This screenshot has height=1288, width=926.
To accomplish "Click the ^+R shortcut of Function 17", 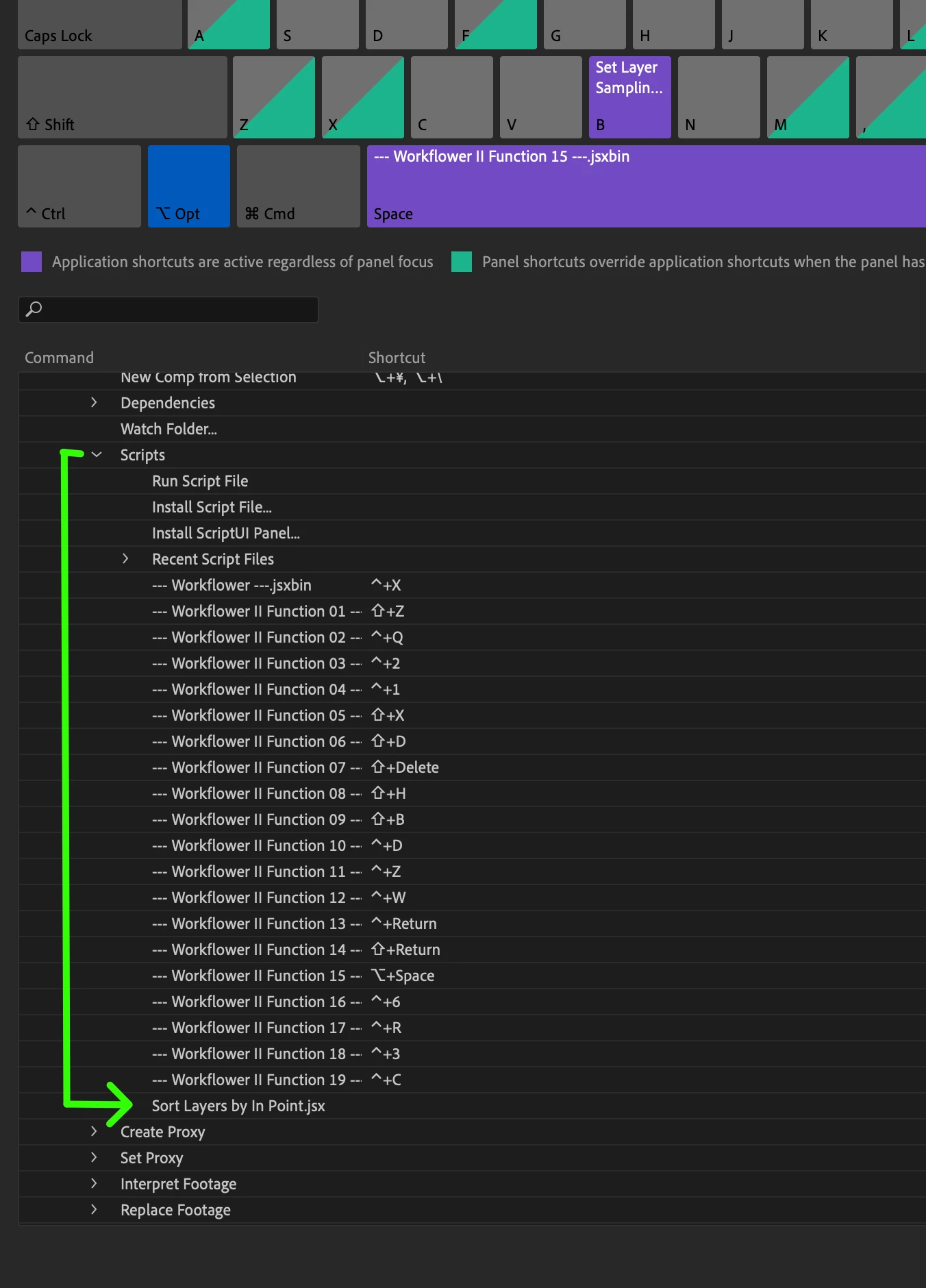I will 386,1028.
